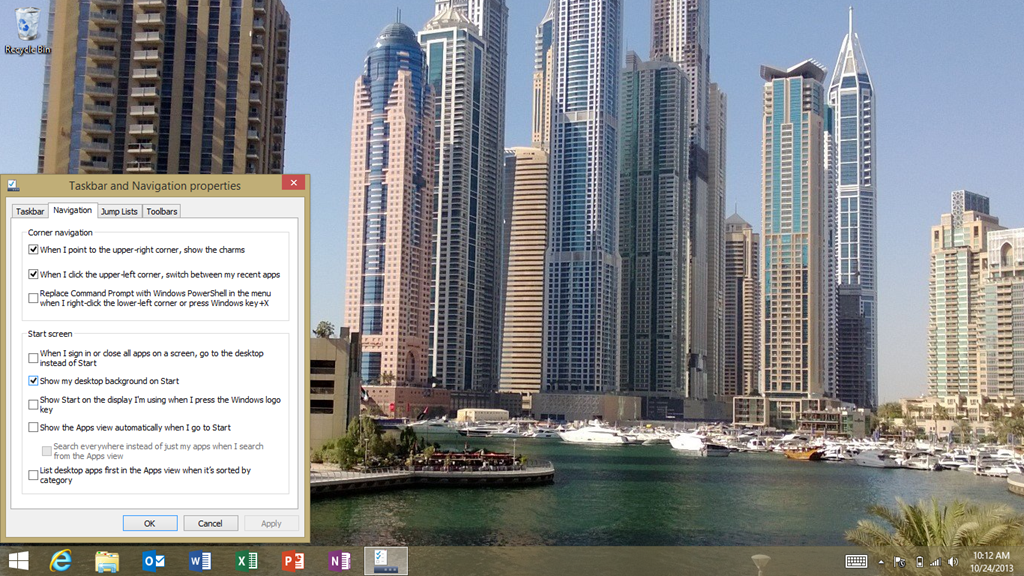Click the Start screen group label
This screenshot has height=576, width=1024.
click(50, 334)
